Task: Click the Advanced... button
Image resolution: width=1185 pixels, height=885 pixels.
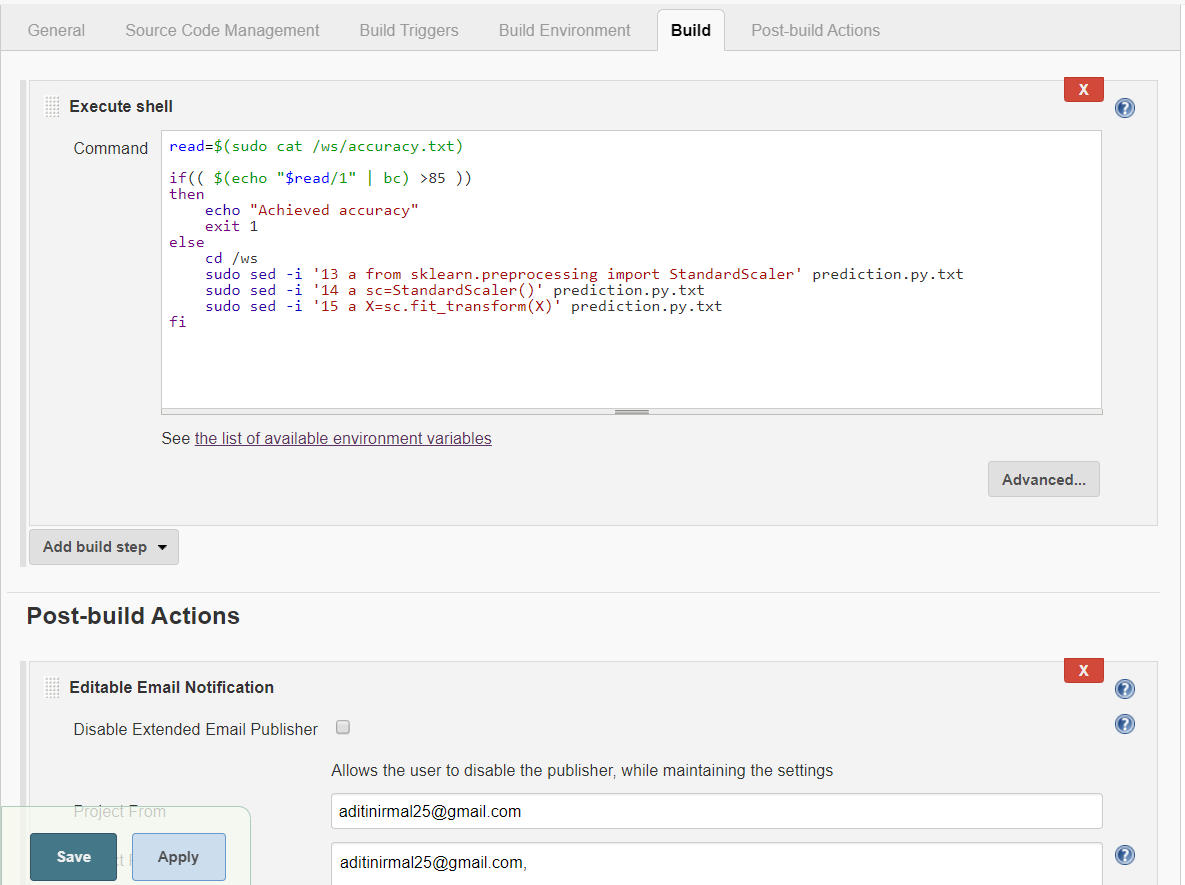Action: (x=1044, y=479)
